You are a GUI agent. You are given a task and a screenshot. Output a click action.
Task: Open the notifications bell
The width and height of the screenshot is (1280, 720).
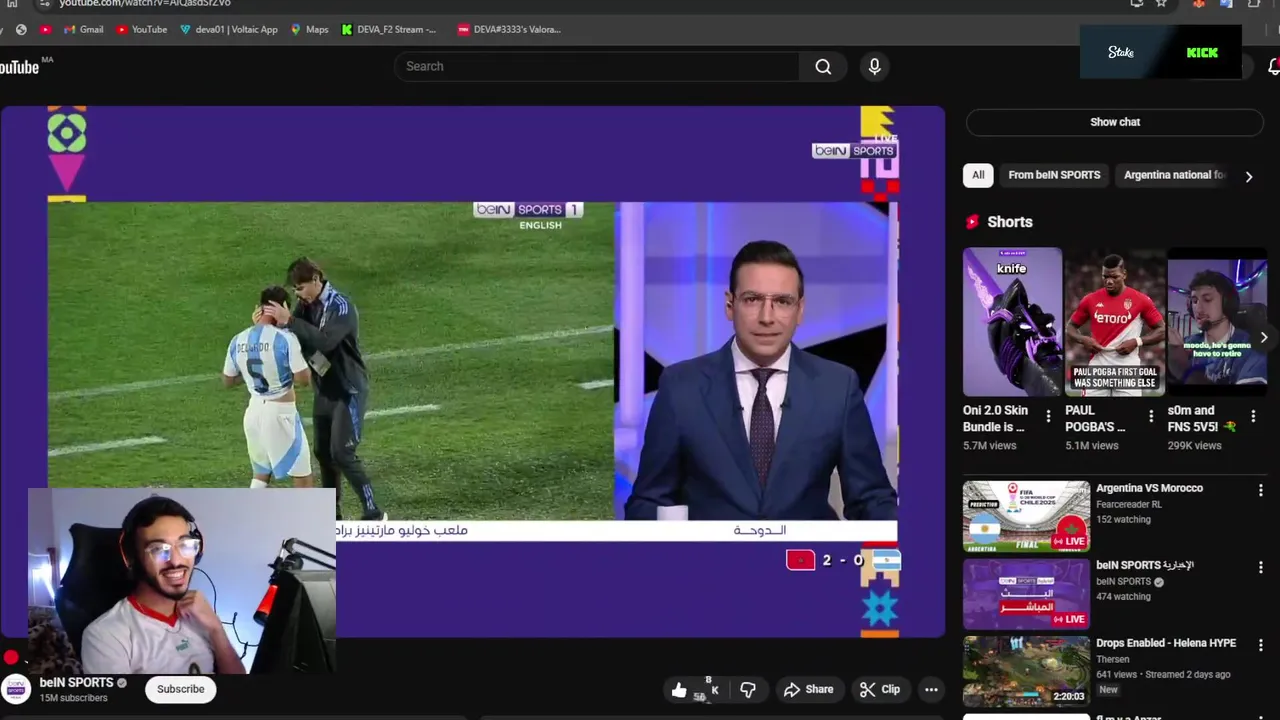tap(1274, 67)
